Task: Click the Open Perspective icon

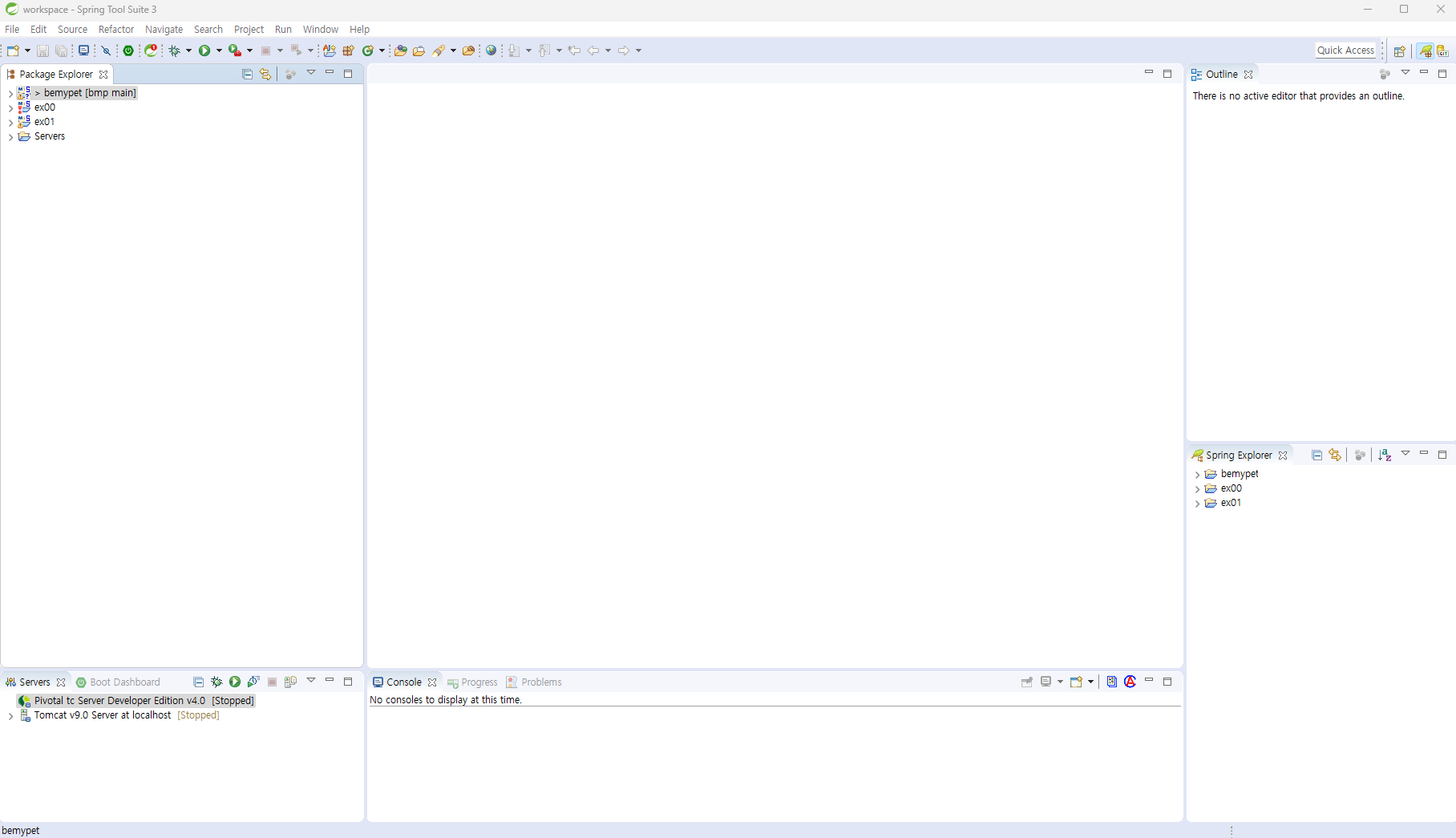Action: tap(1399, 51)
